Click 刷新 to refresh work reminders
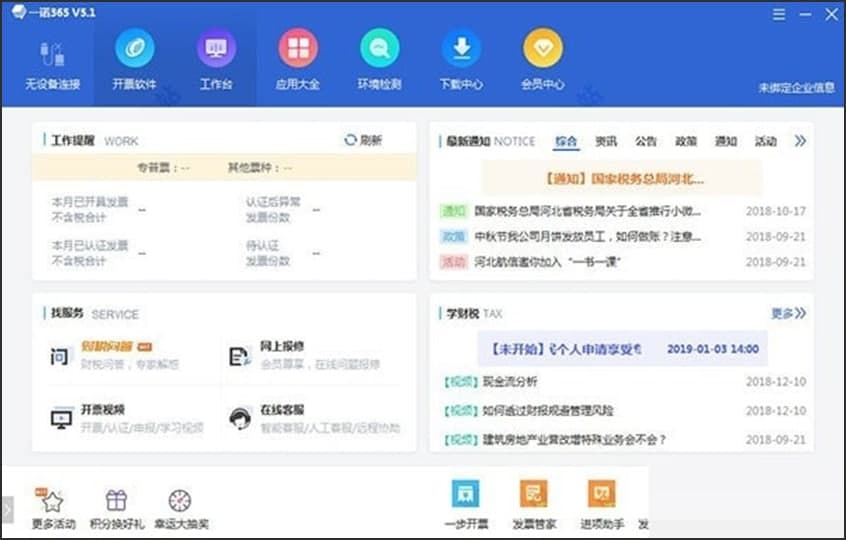Screen dimensions: 846x540 (x=363, y=140)
